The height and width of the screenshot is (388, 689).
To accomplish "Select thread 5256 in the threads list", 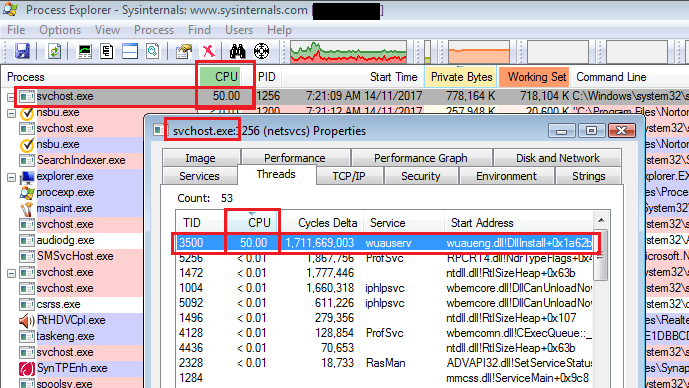I will tap(384, 259).
